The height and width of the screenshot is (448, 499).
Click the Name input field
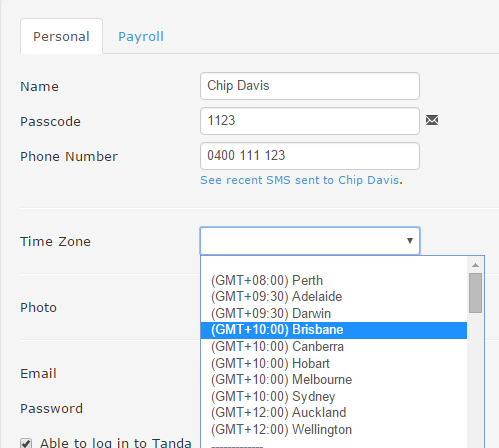[310, 86]
